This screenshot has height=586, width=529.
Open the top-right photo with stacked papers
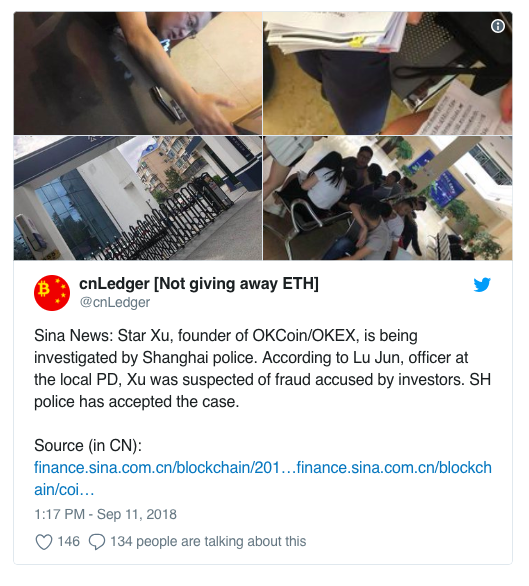click(388, 73)
